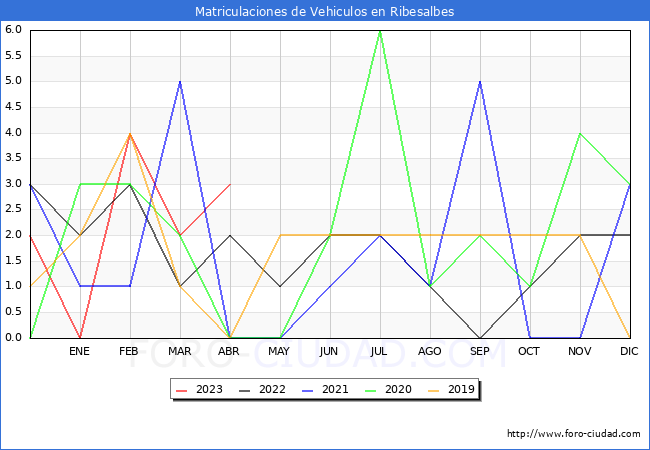The width and height of the screenshot is (650, 450).
Task: Click the 3.0 value on the y-axis
Action: (13, 184)
